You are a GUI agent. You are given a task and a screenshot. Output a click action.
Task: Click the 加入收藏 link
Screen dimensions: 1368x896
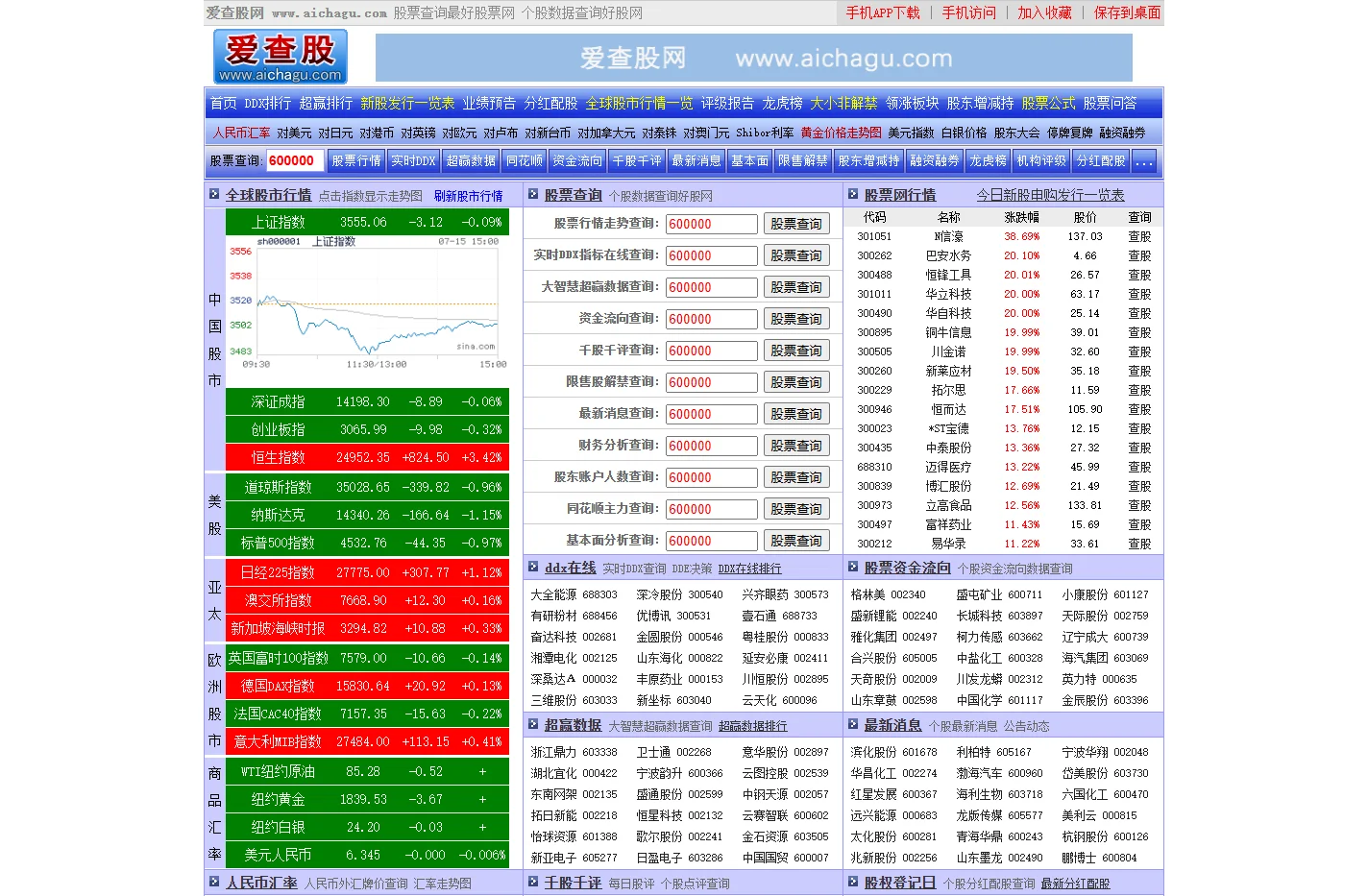pyautogui.click(x=1044, y=12)
